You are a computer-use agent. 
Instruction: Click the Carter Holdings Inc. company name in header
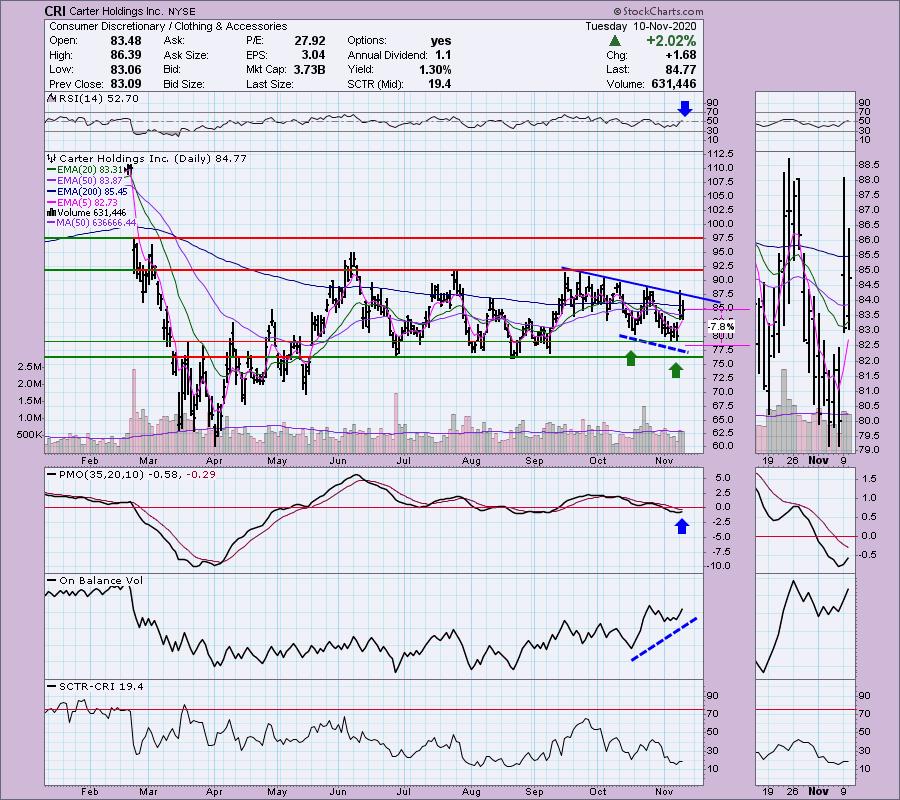116,11
